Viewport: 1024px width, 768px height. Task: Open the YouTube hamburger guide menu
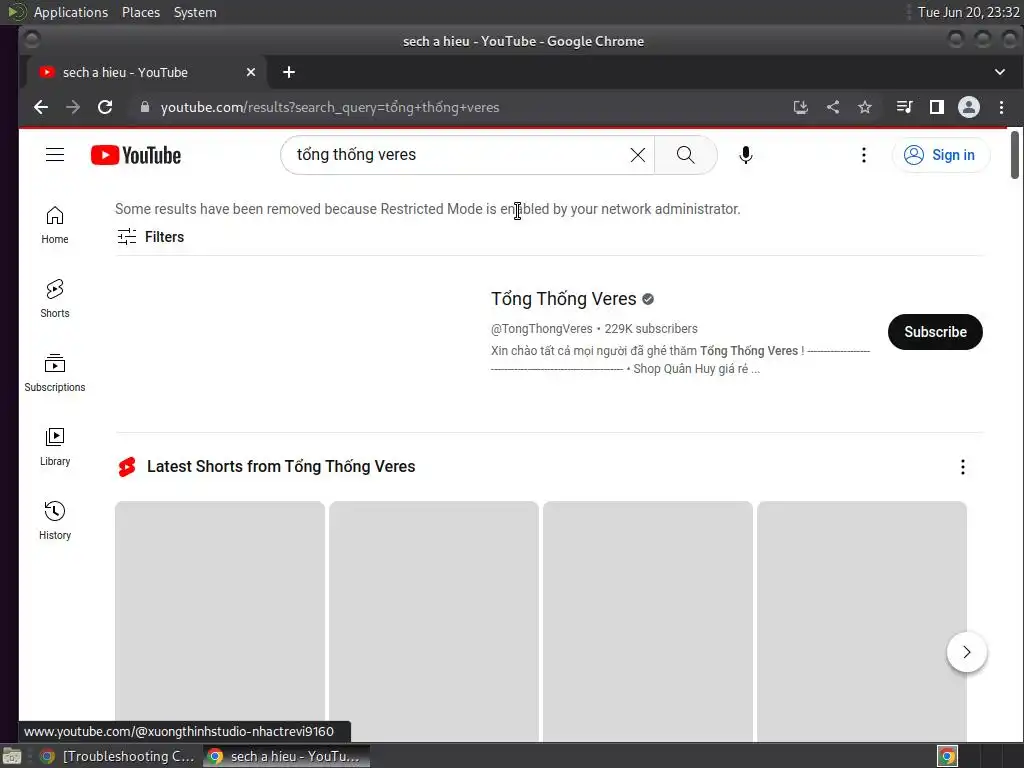55,155
